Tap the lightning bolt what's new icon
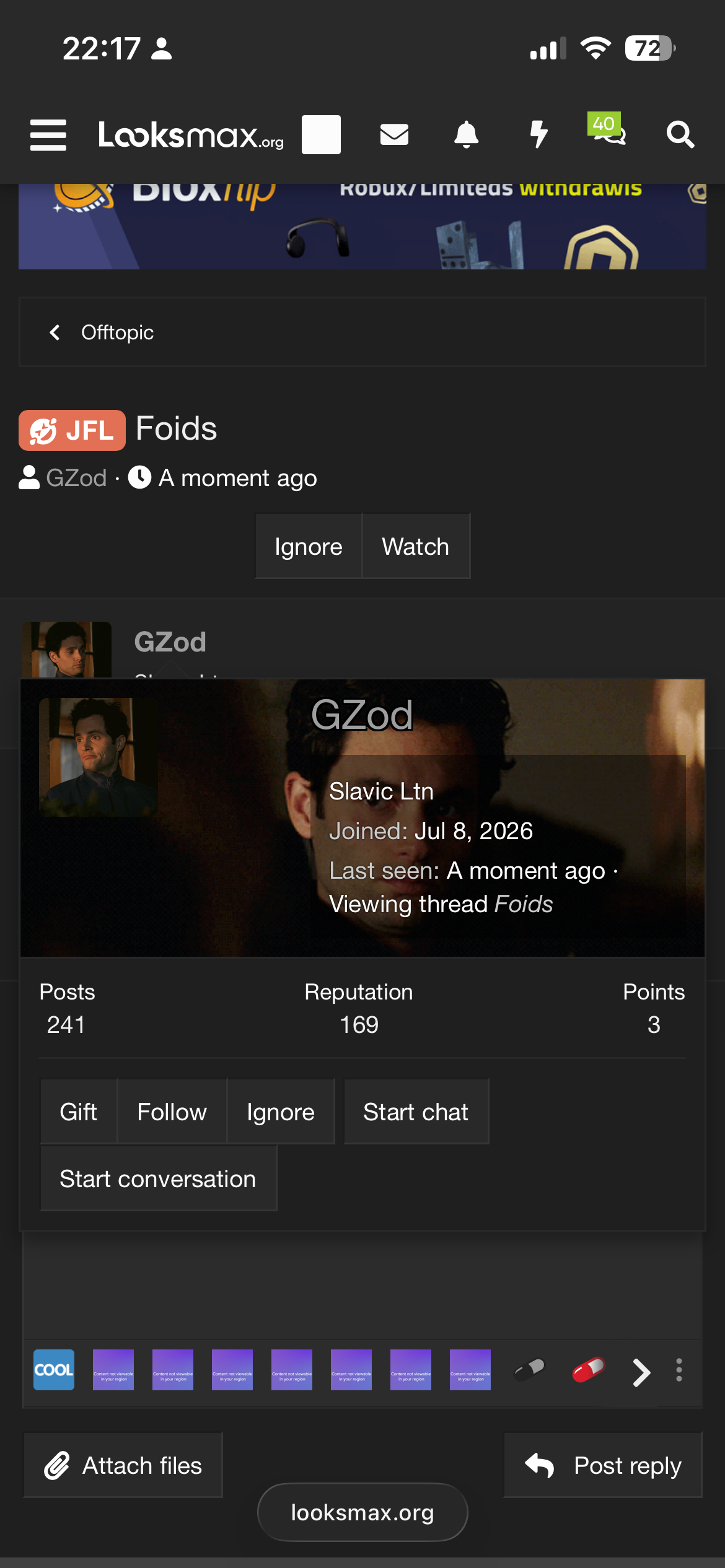 539,134
